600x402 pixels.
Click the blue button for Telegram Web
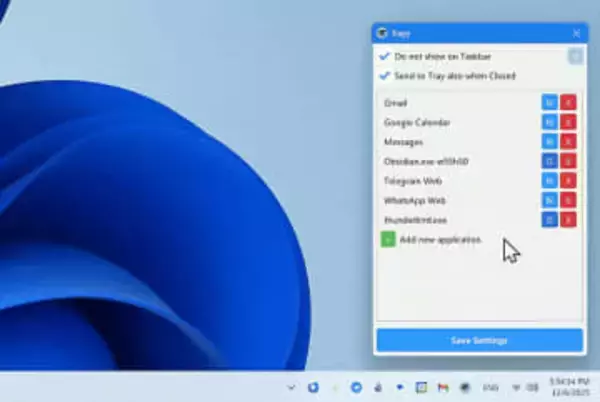(549, 181)
